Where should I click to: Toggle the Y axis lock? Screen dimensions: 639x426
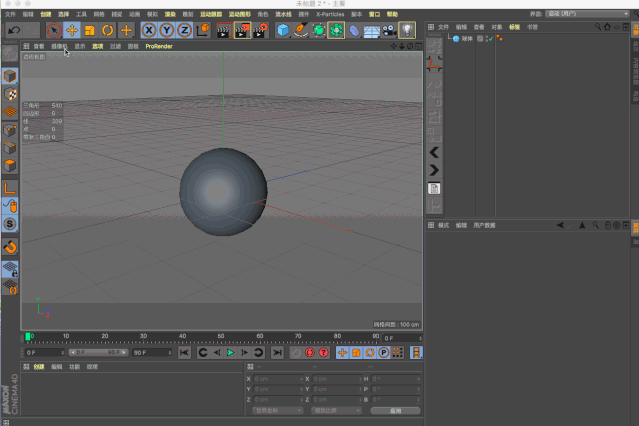point(167,30)
